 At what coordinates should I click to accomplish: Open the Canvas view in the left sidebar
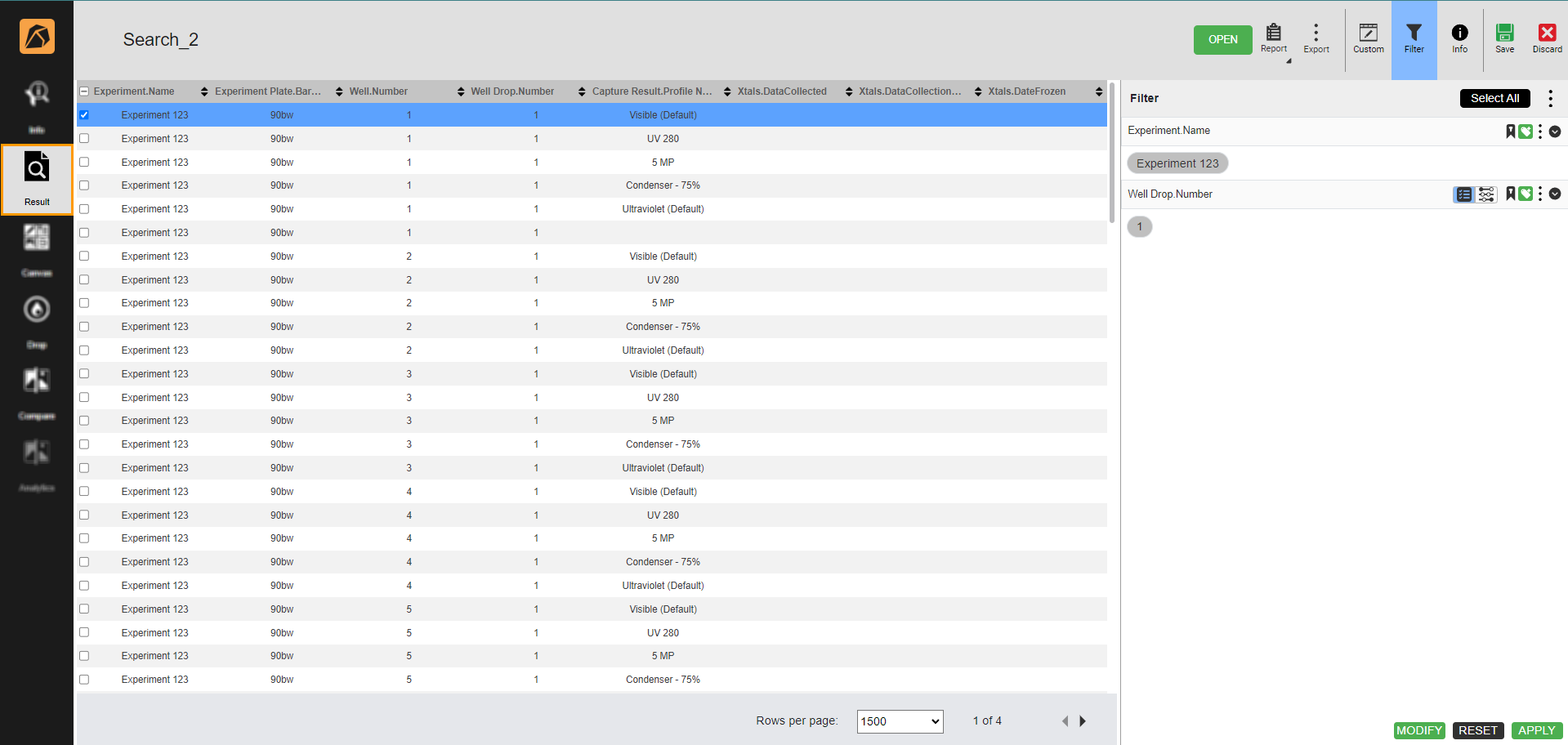click(37, 249)
